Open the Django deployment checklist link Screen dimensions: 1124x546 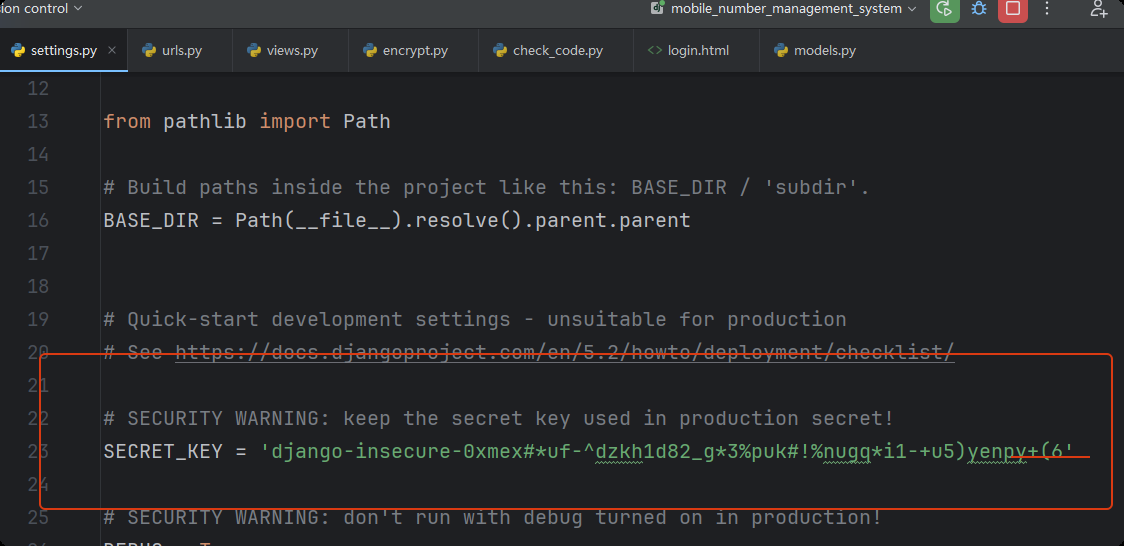[x=565, y=353]
